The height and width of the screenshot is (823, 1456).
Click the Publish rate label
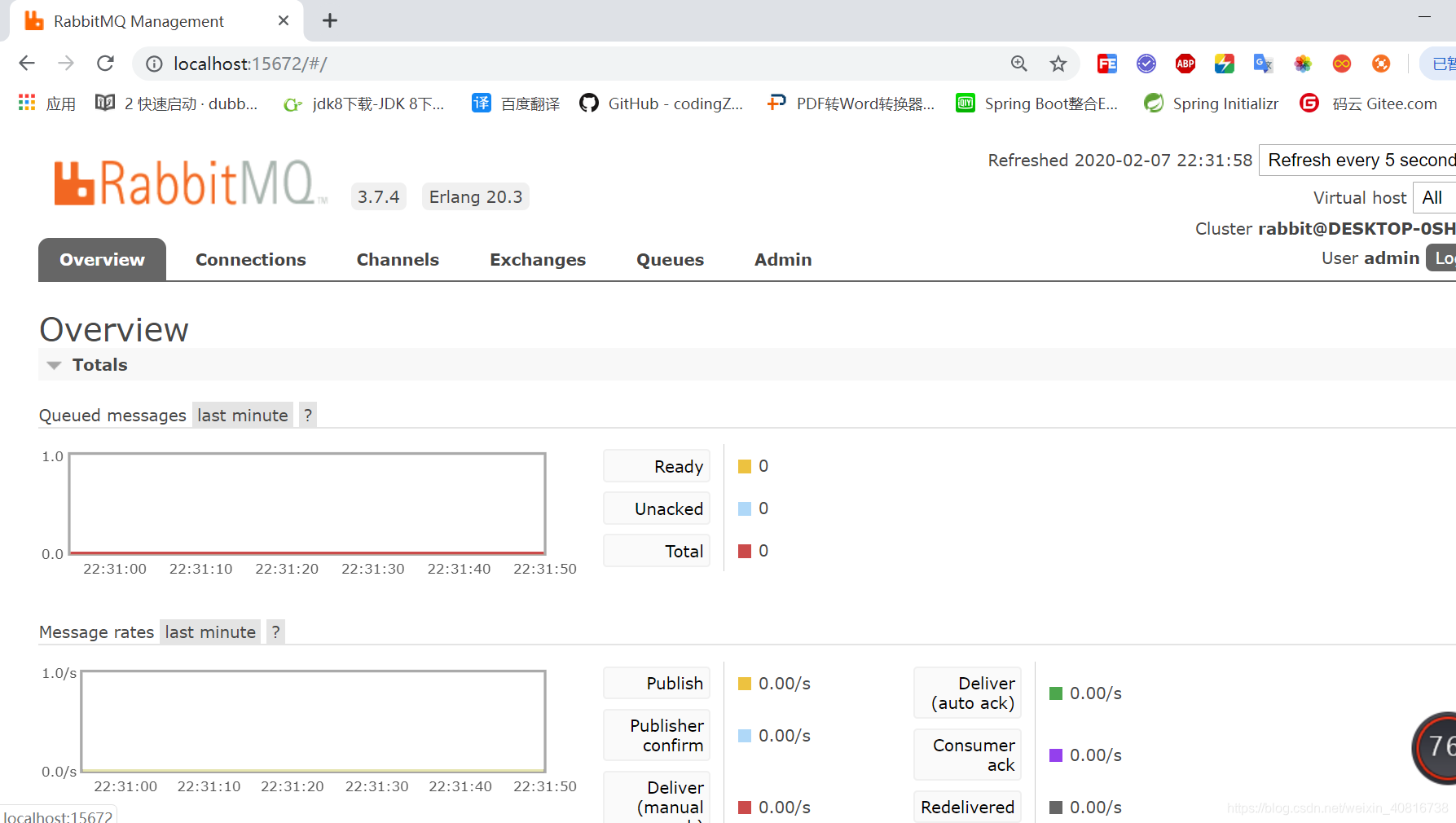(657, 683)
